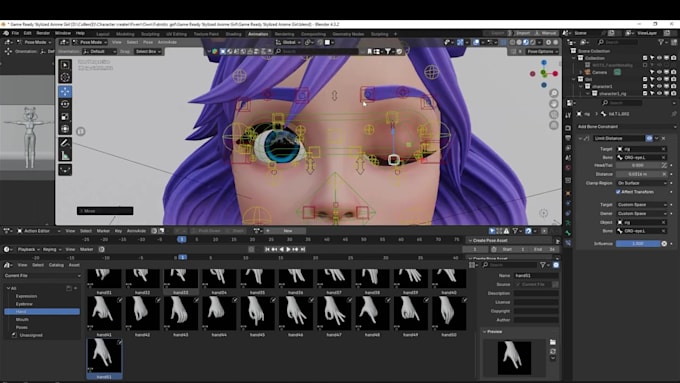Image resolution: width=680 pixels, height=383 pixels.
Task: Select the Annotate tool
Action: click(65, 142)
